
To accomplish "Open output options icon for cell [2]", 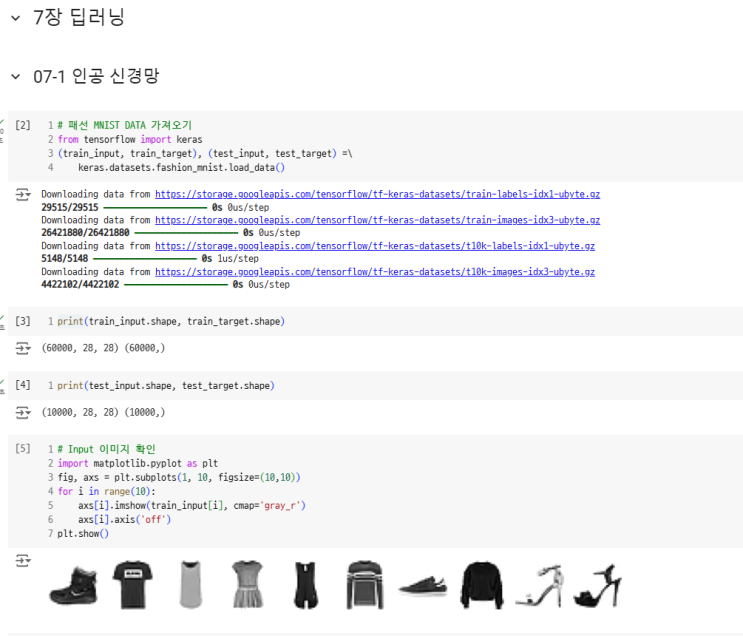I will [23, 194].
